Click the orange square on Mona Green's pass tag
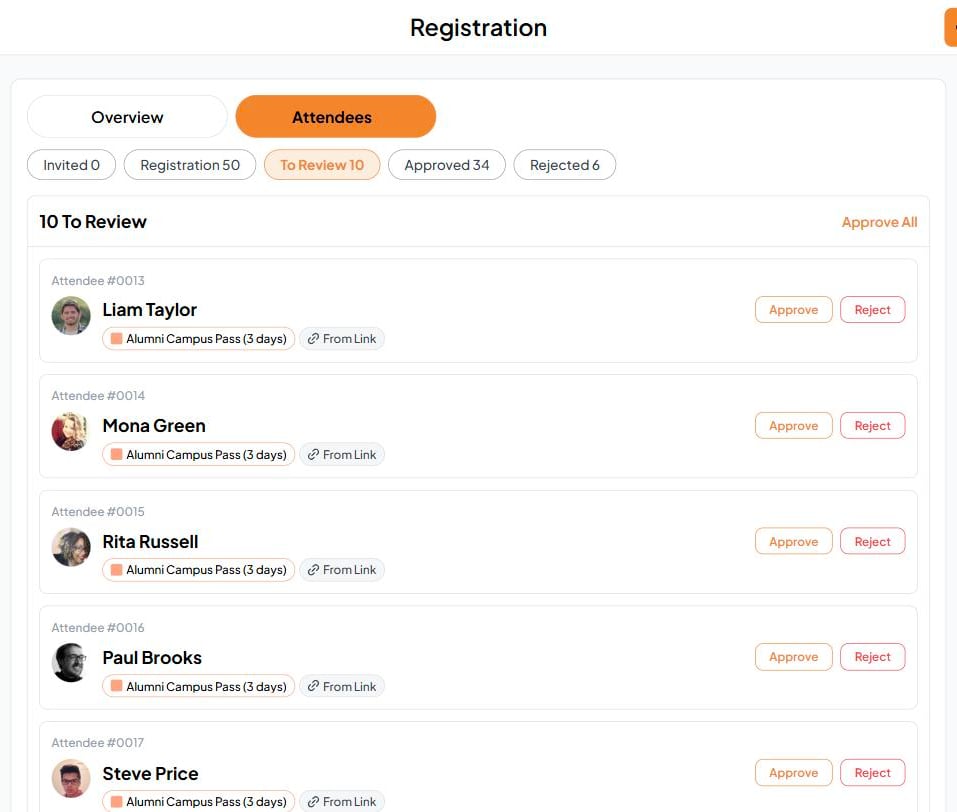The height and width of the screenshot is (812, 957). tap(116, 454)
